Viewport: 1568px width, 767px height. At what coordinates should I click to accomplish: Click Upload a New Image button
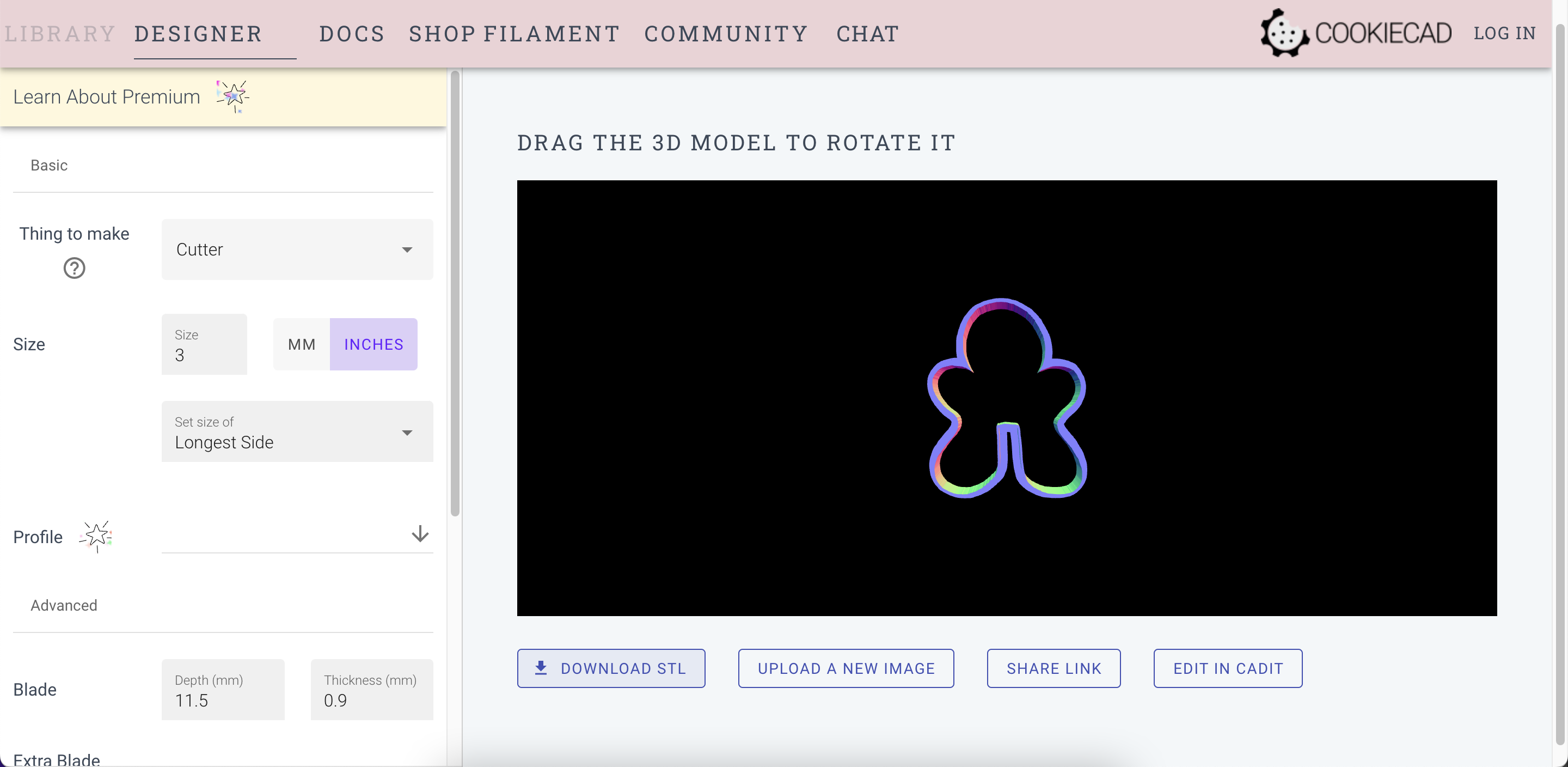846,668
